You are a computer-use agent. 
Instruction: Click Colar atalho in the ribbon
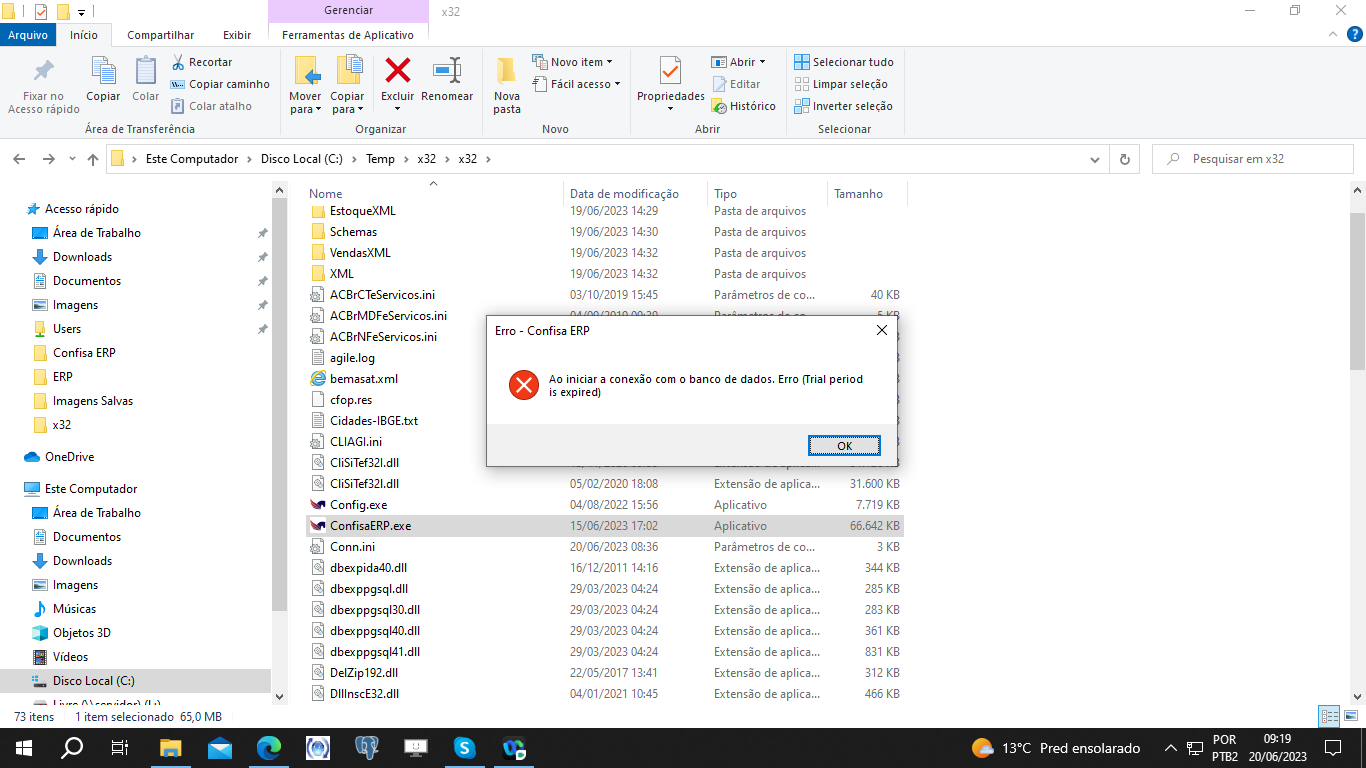click(x=212, y=106)
